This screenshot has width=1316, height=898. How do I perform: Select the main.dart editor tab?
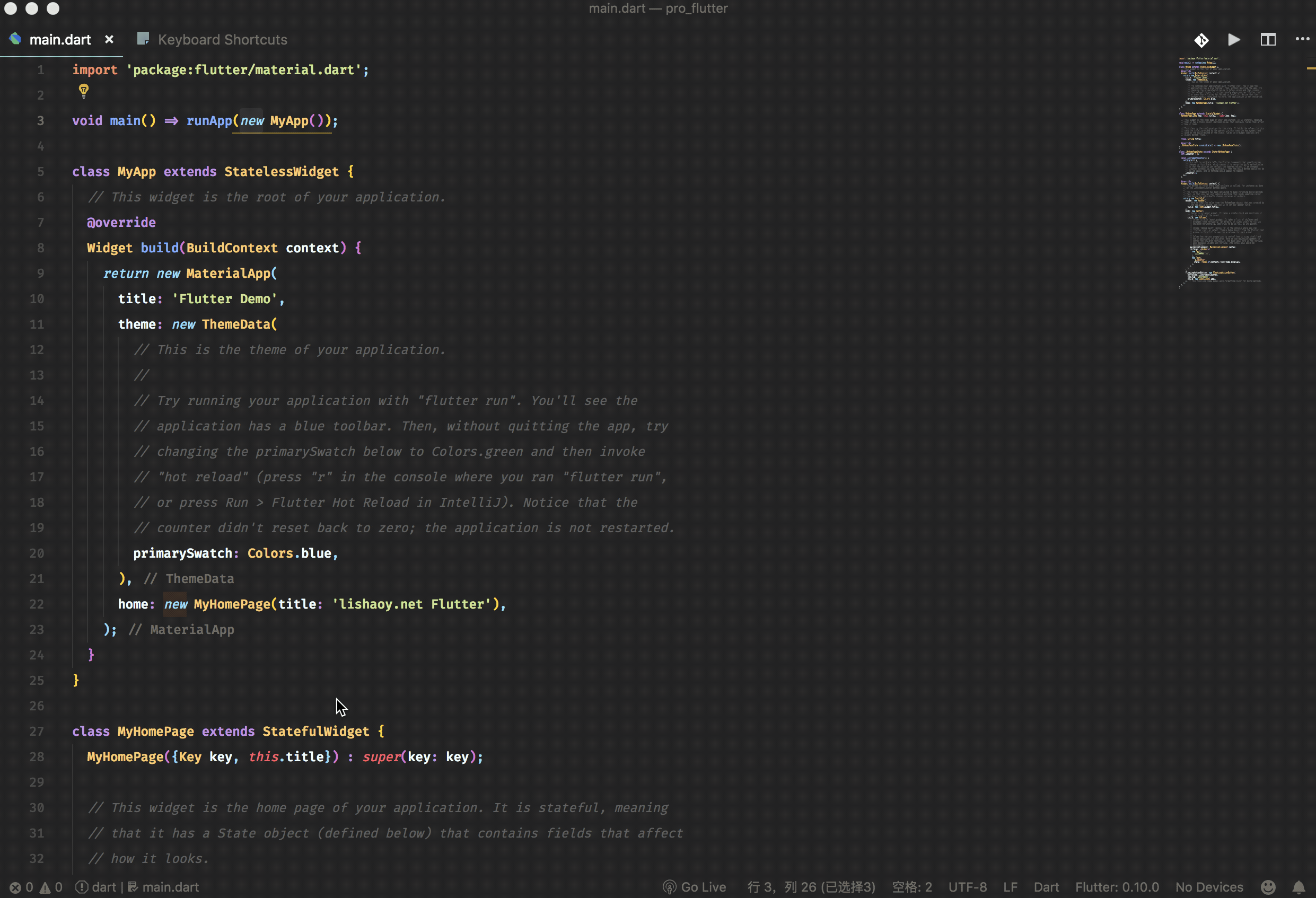[59, 40]
